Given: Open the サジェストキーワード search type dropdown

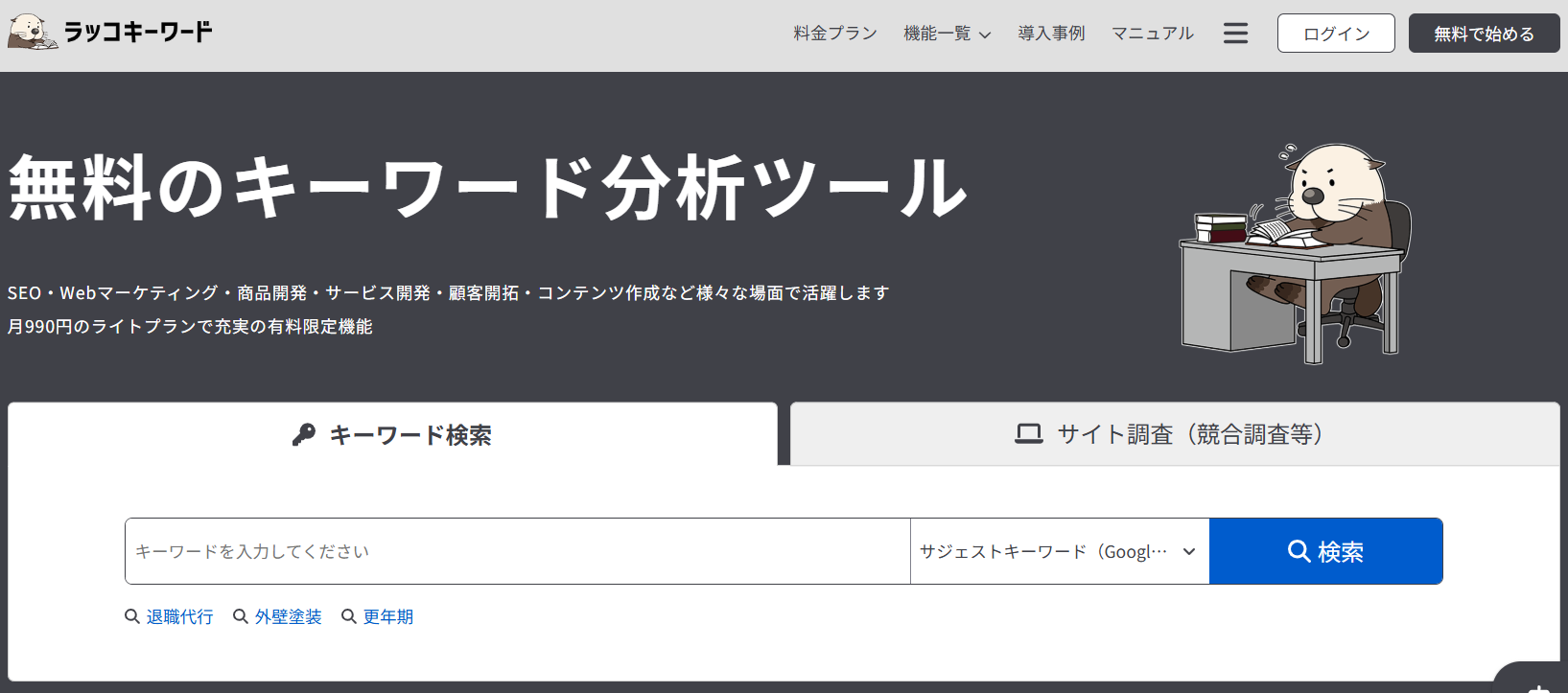Looking at the screenshot, I should click(x=1060, y=551).
